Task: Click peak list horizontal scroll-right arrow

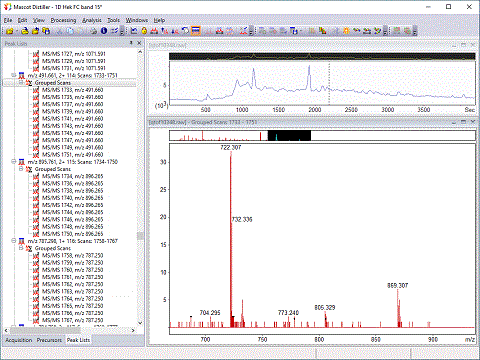Action: (x=133, y=330)
